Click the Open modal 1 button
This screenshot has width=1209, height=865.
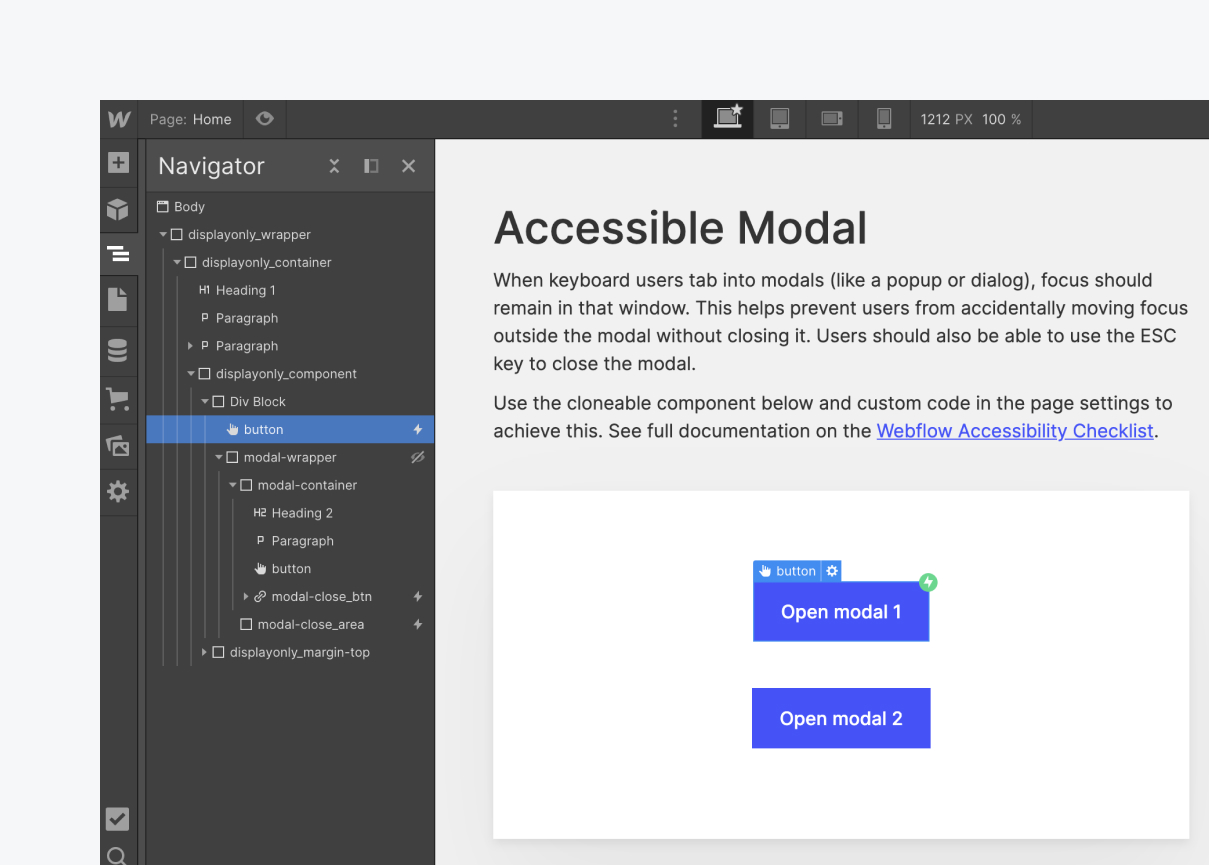click(x=841, y=612)
